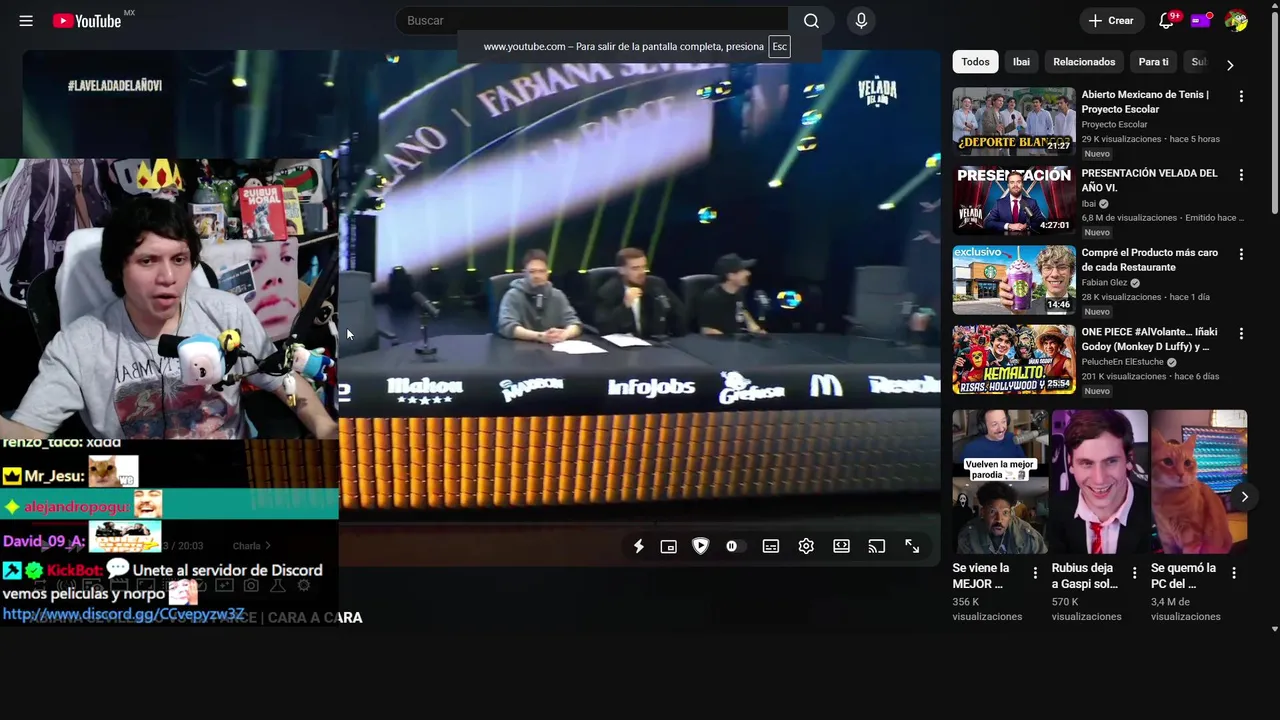
Task: Select the Todos filter chip
Action: pyautogui.click(x=975, y=62)
